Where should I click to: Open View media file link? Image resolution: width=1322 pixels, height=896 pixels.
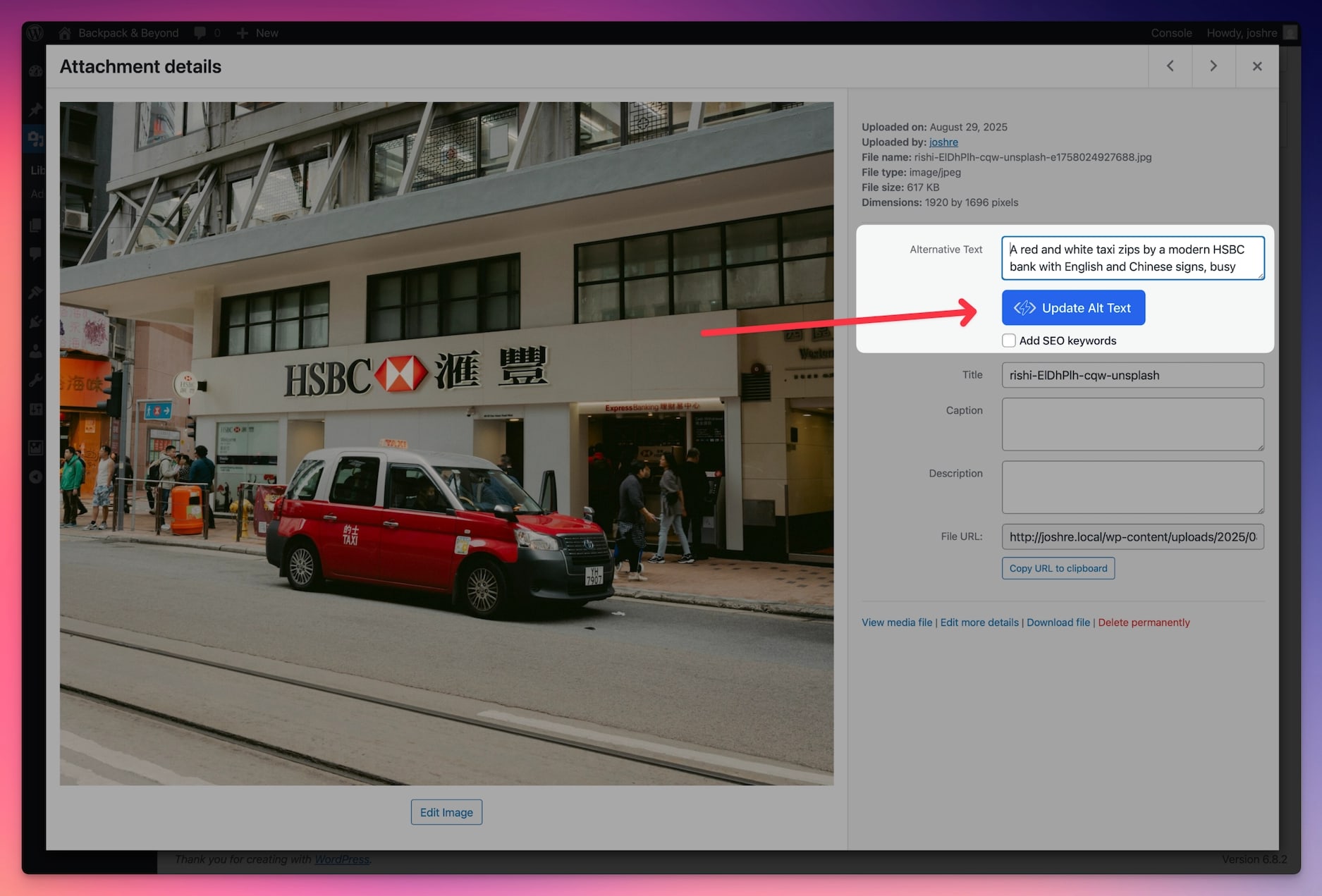pos(897,622)
